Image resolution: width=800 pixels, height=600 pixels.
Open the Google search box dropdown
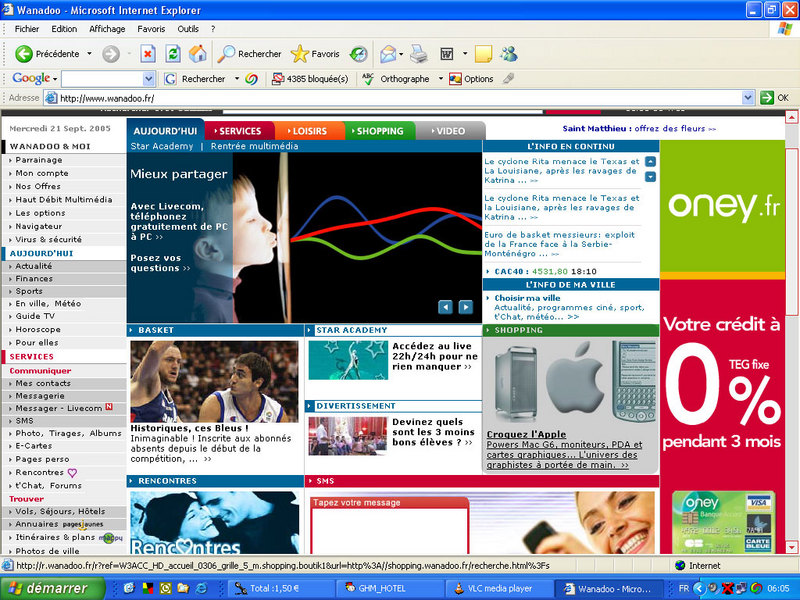148,79
